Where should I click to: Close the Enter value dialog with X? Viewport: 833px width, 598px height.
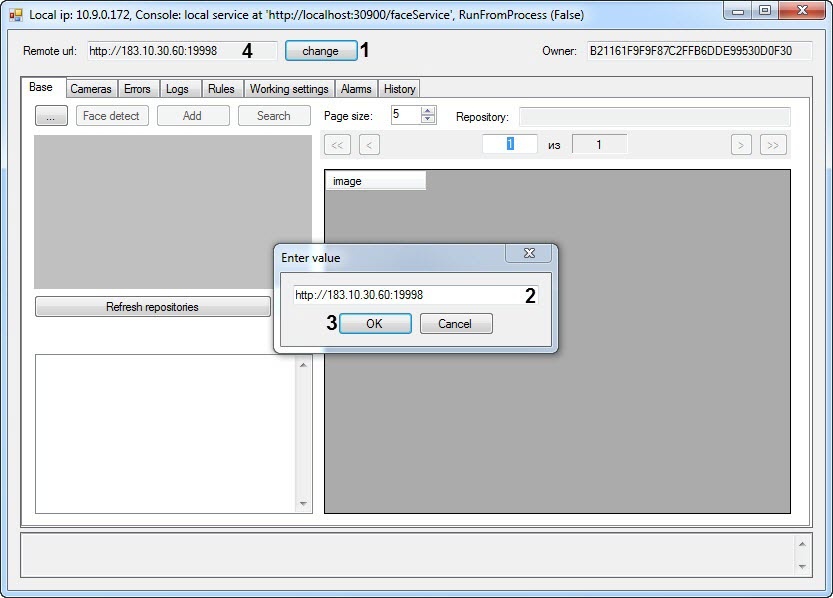(x=529, y=254)
